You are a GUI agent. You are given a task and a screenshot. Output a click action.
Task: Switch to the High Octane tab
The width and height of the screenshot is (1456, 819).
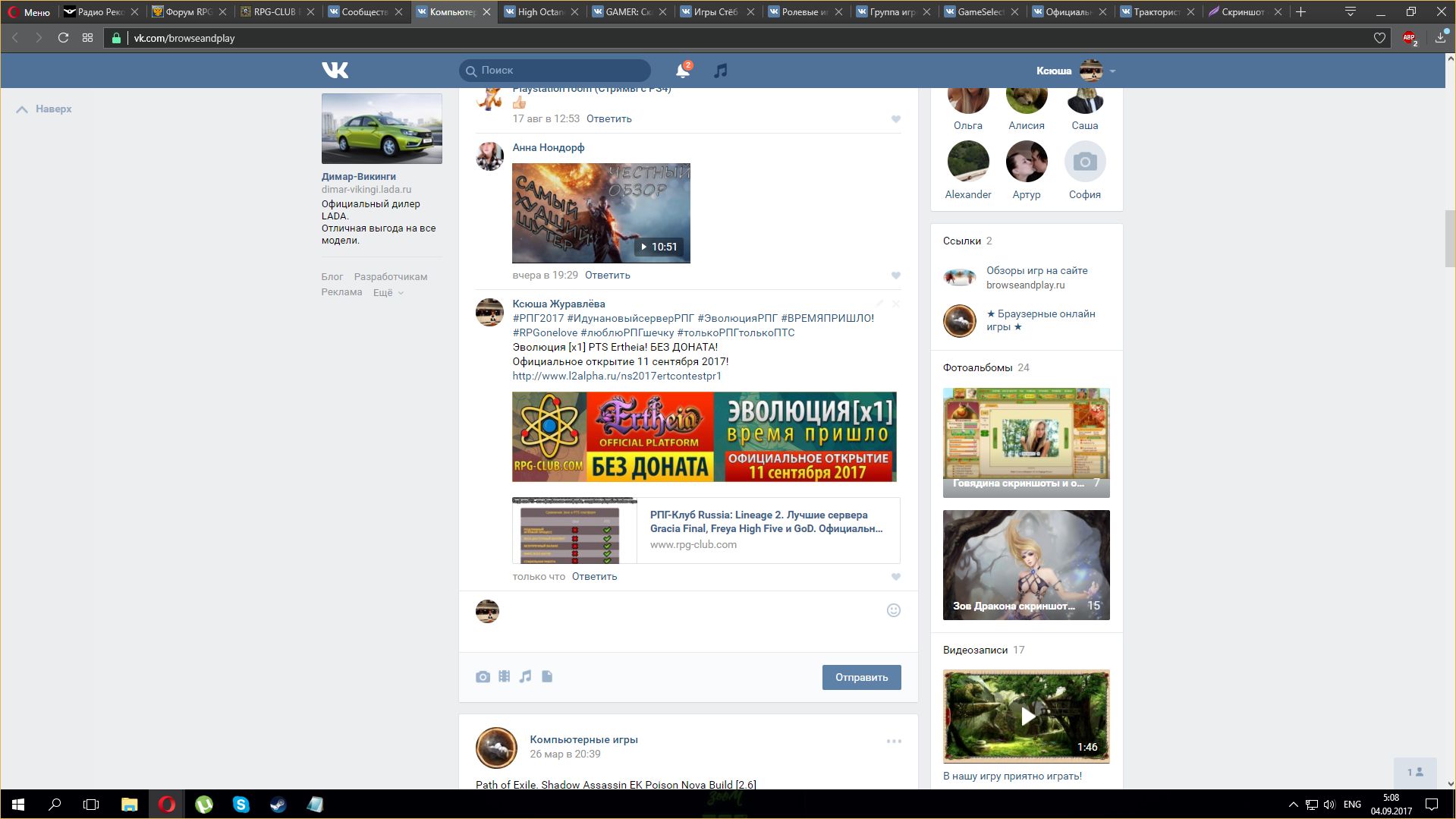coord(542,11)
